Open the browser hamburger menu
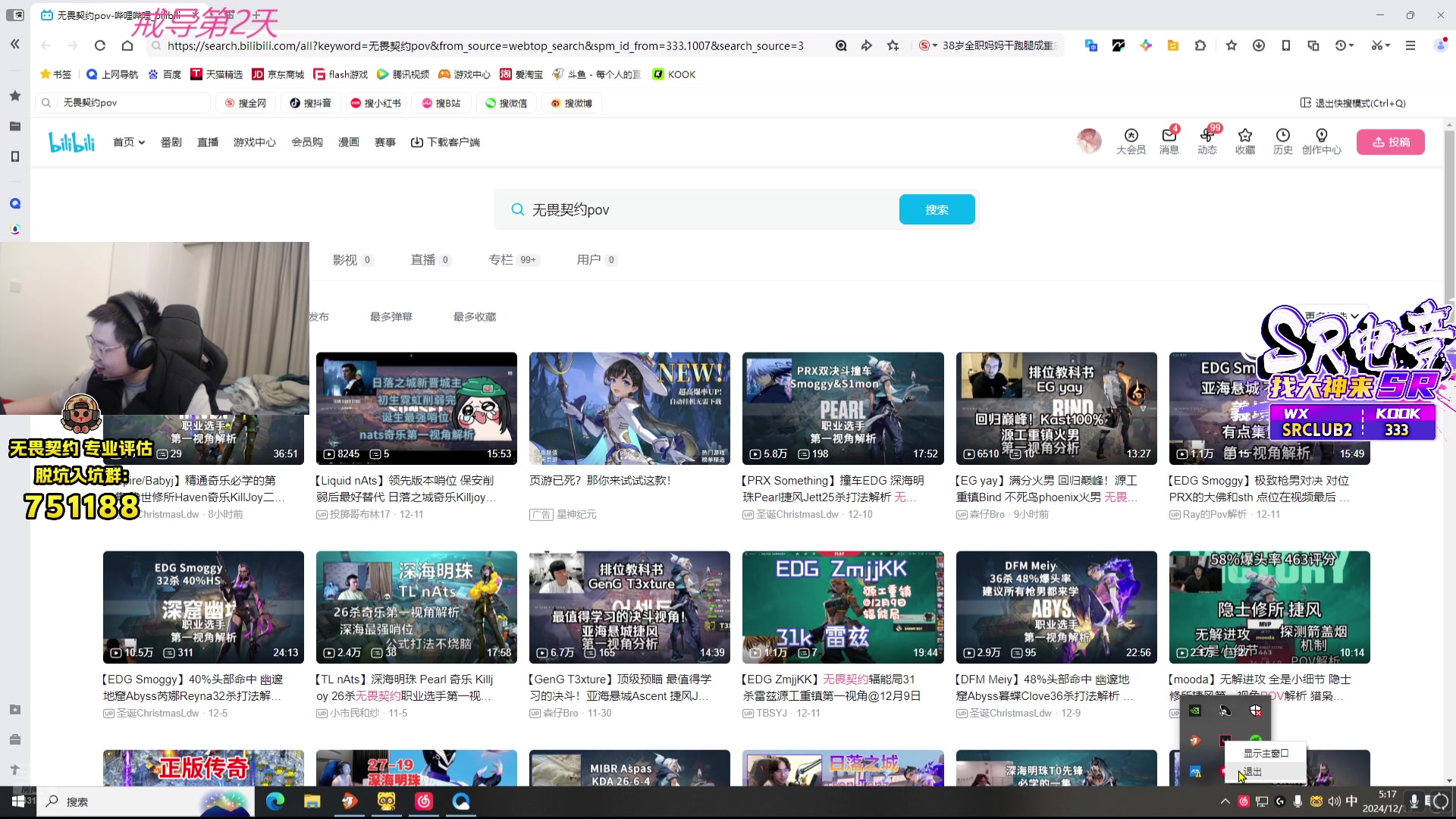Image resolution: width=1456 pixels, height=819 pixels. [x=1410, y=45]
